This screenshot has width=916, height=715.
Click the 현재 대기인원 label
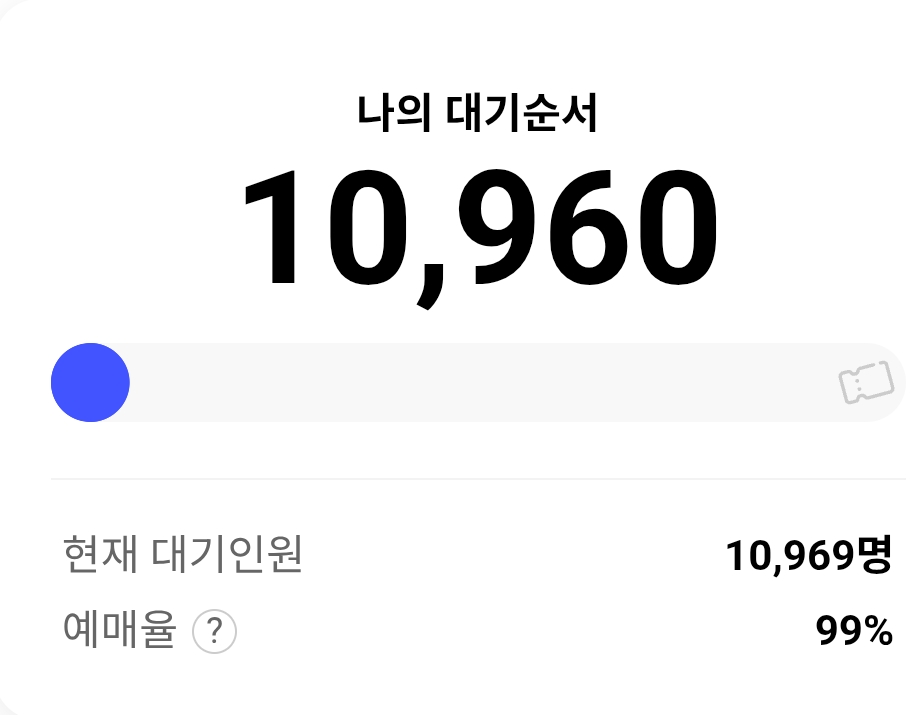(x=182, y=554)
